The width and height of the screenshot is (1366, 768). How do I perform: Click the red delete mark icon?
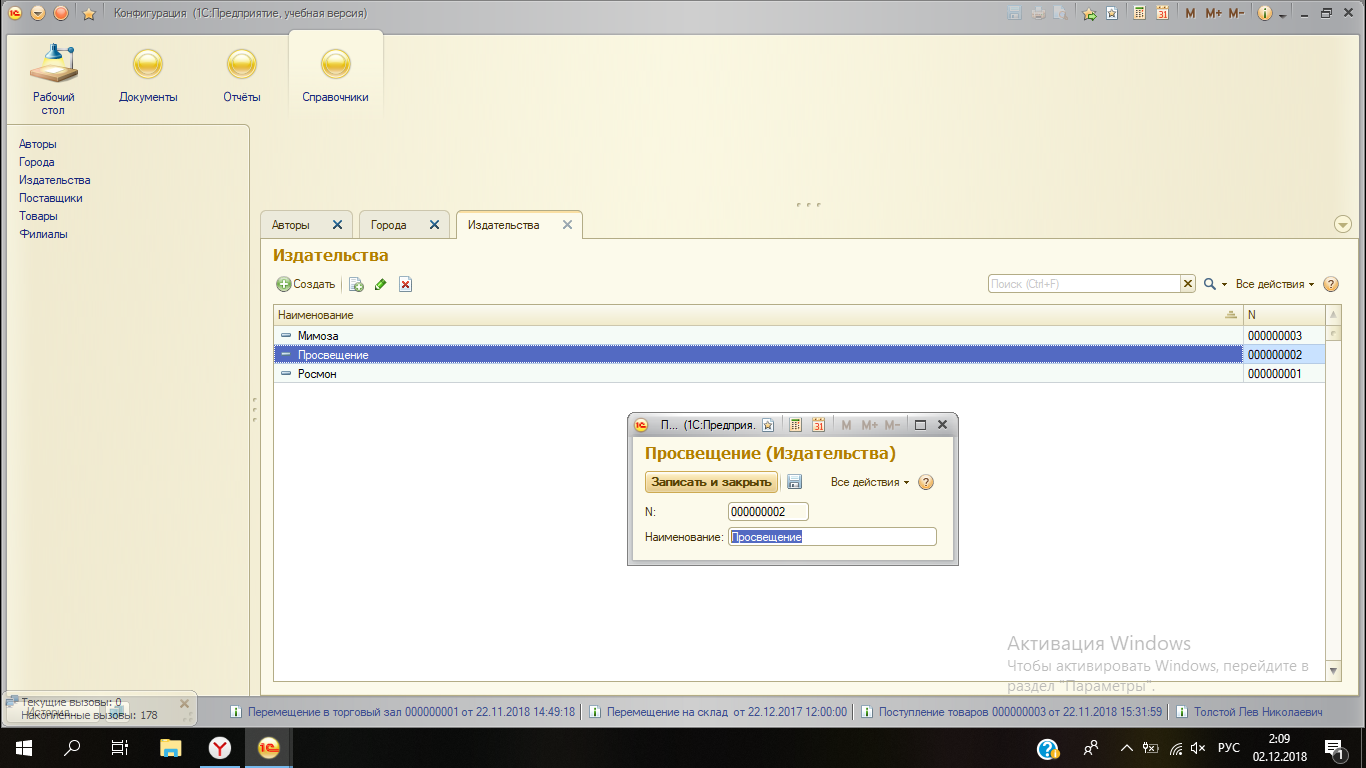coord(405,285)
